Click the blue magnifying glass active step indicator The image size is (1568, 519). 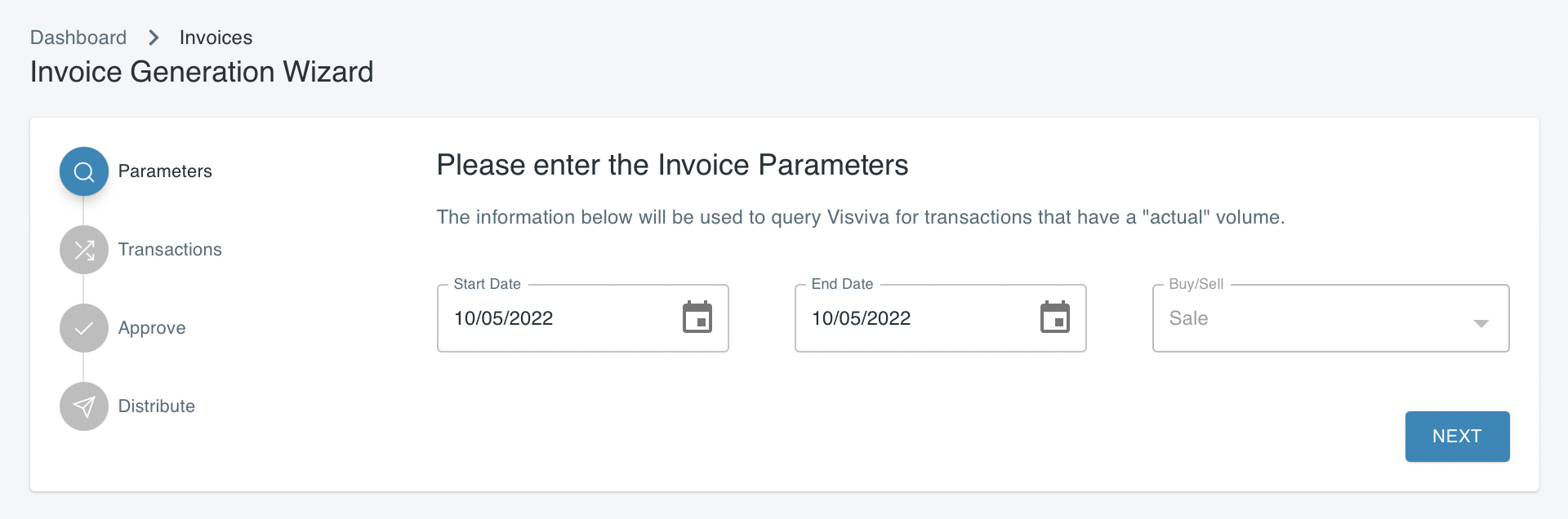(x=83, y=171)
